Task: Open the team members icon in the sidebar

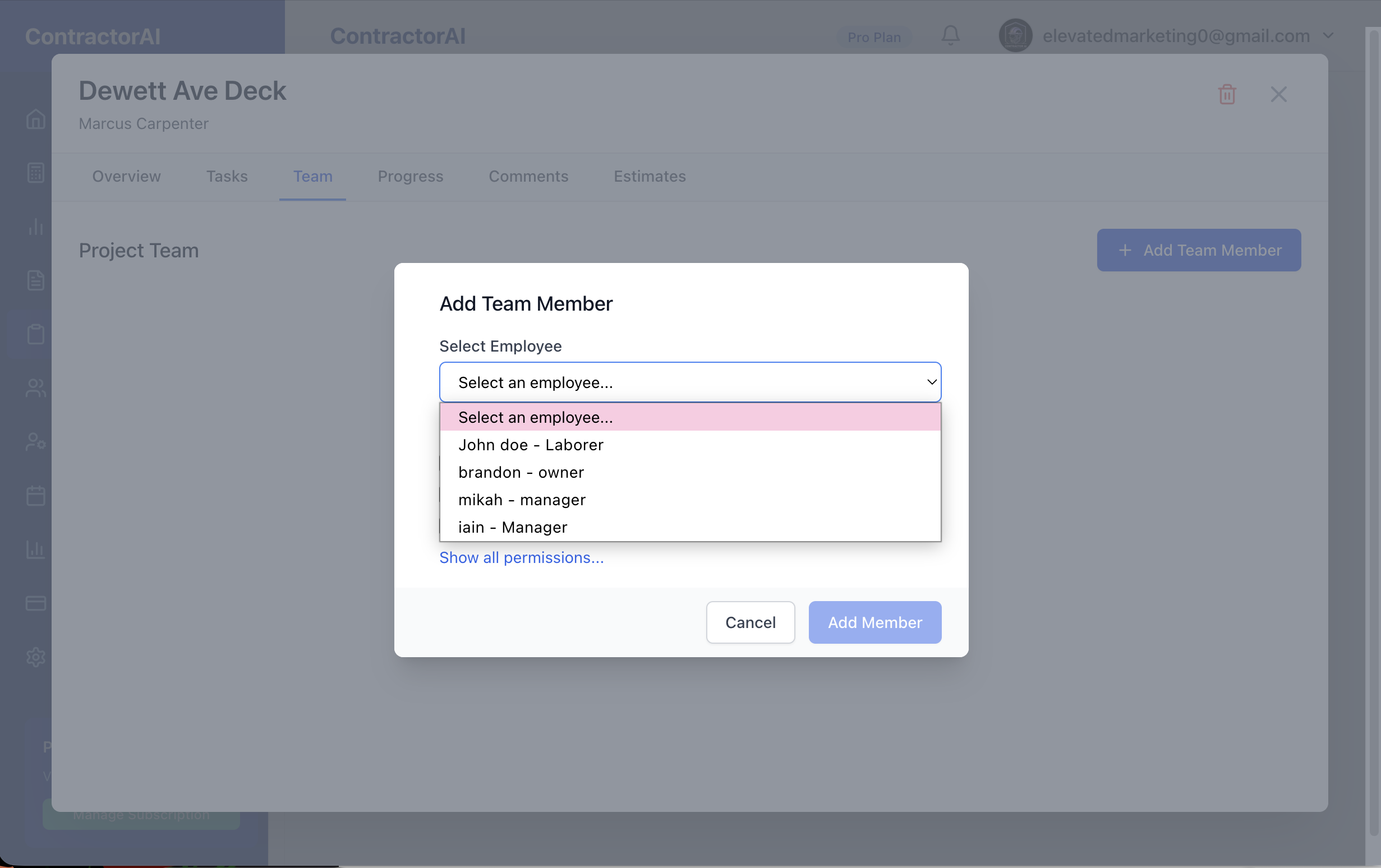Action: (35, 387)
